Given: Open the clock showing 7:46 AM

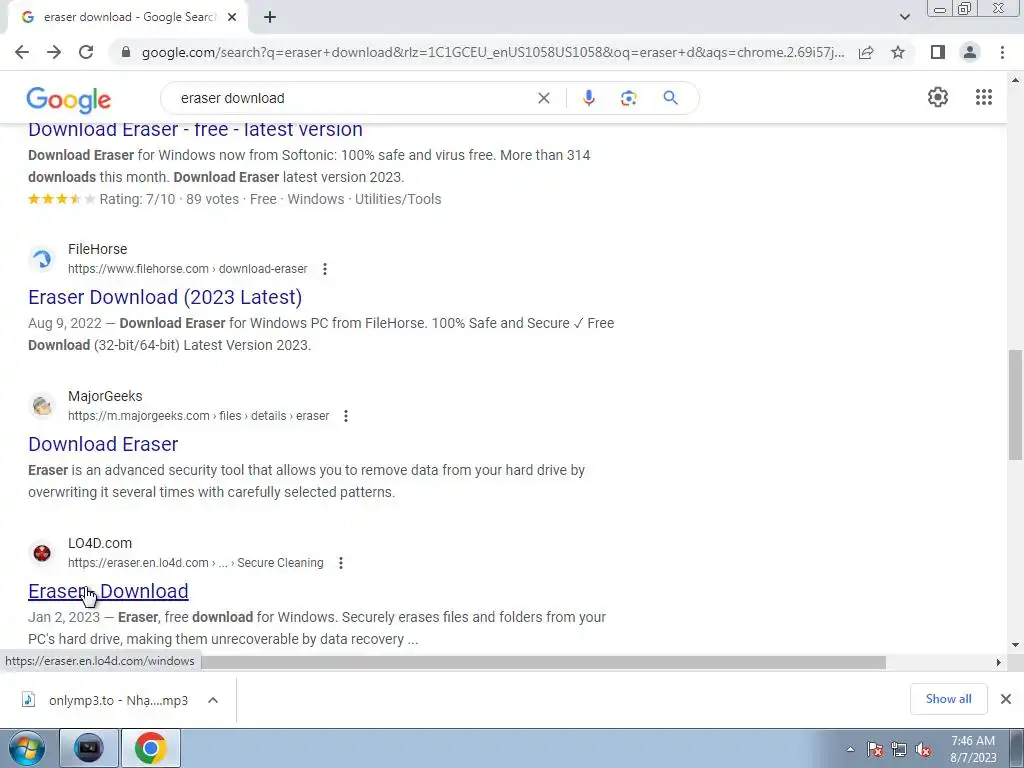Looking at the screenshot, I should (973, 749).
